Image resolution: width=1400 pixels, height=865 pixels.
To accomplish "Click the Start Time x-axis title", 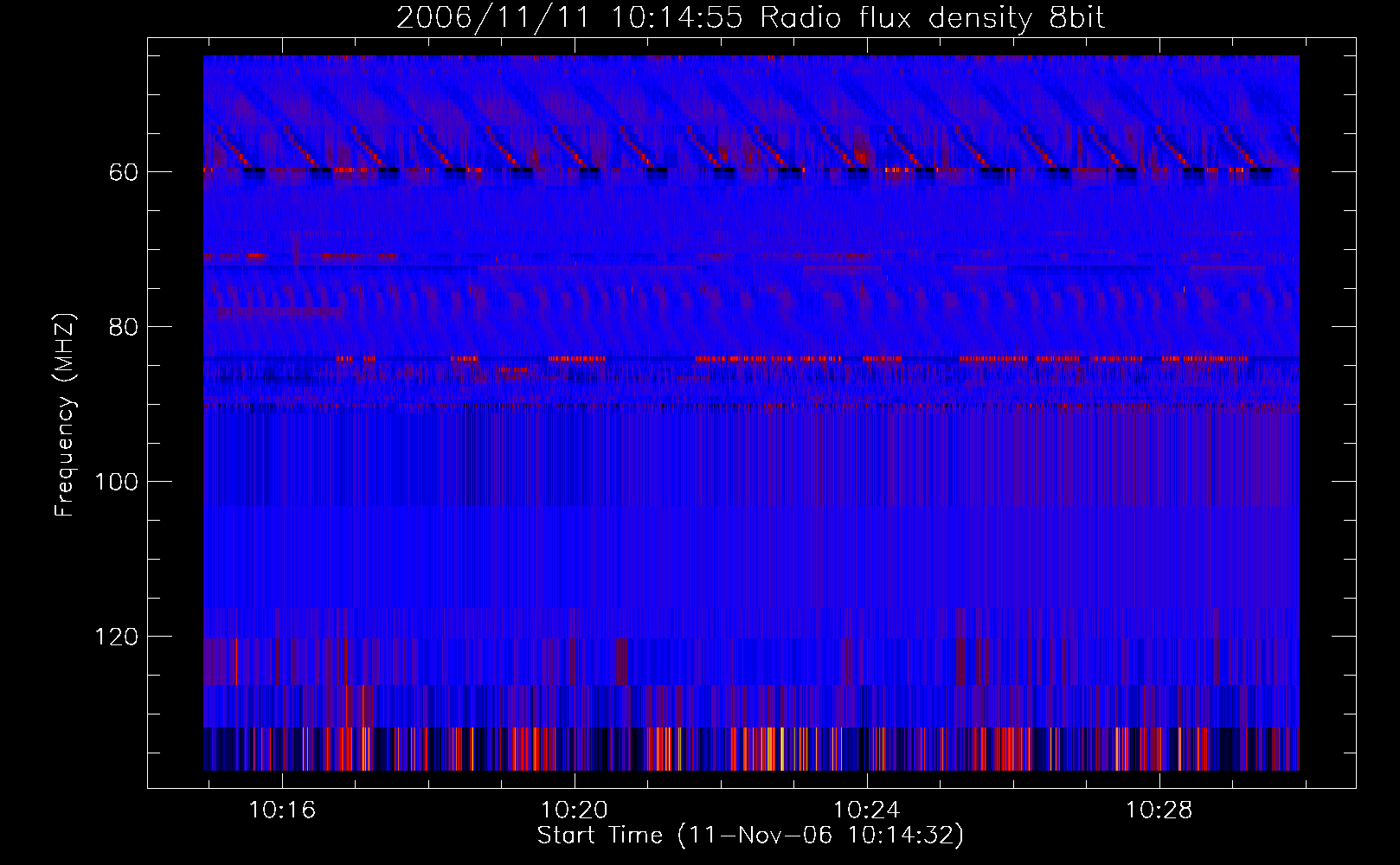I will (750, 836).
